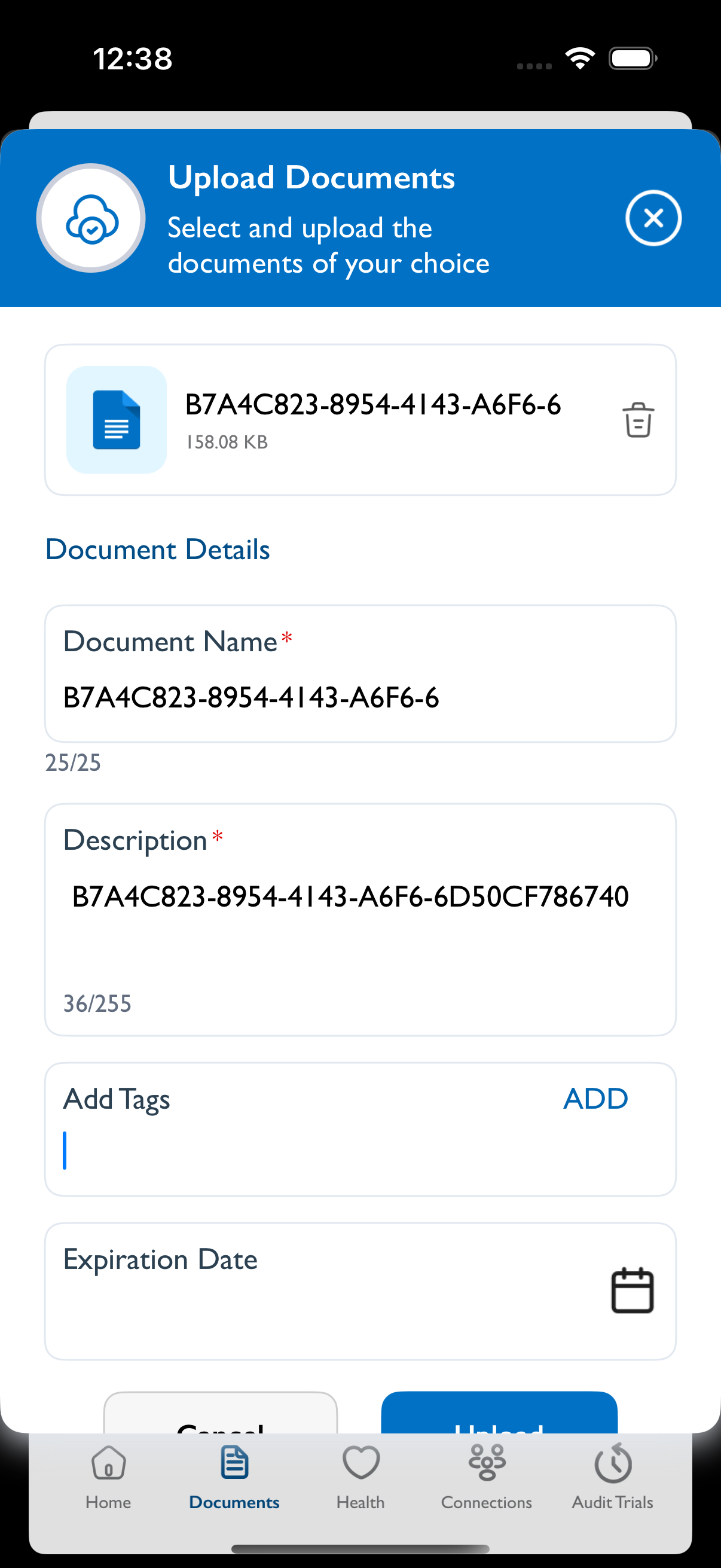
Task: Tap the Expiration Date field
Action: pos(360,1291)
